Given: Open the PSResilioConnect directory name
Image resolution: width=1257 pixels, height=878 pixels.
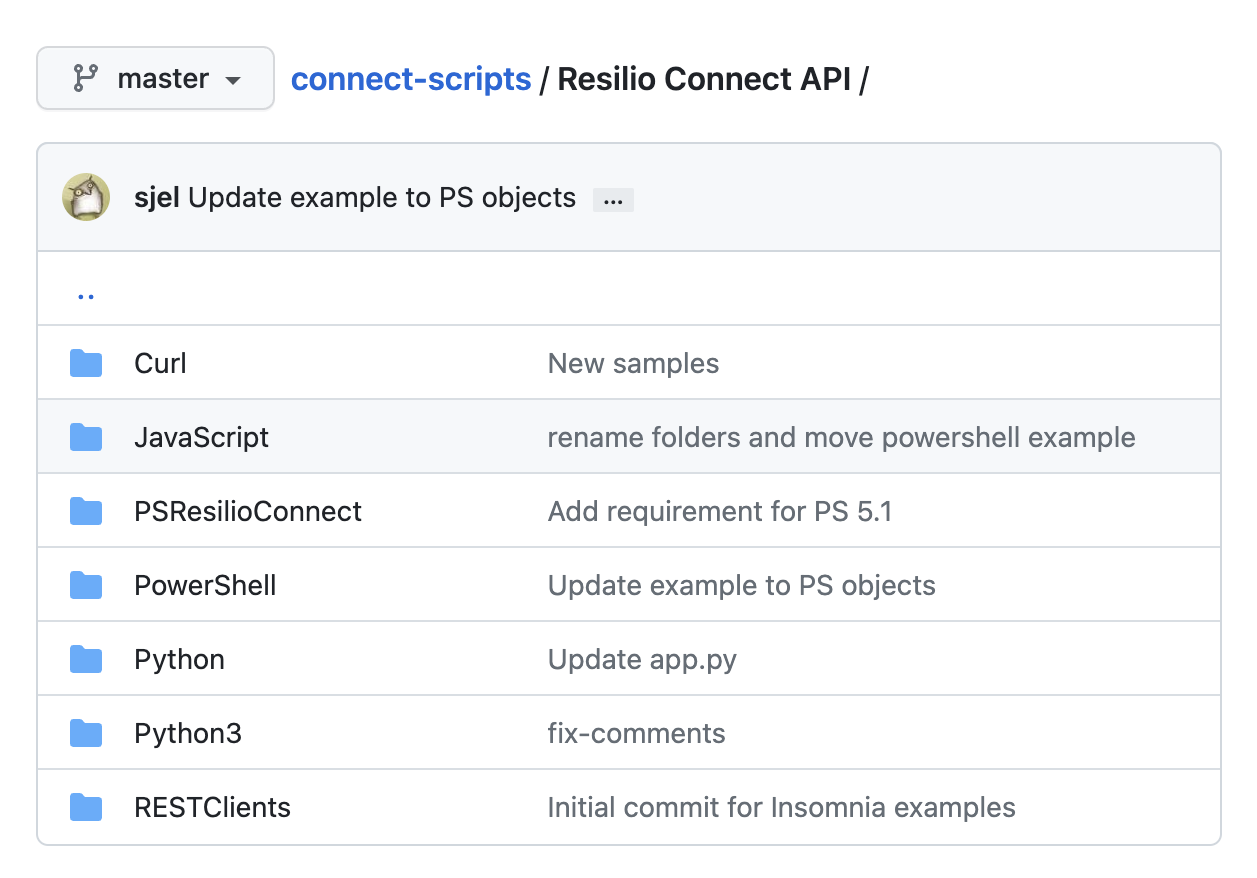Looking at the screenshot, I should click(x=248, y=512).
